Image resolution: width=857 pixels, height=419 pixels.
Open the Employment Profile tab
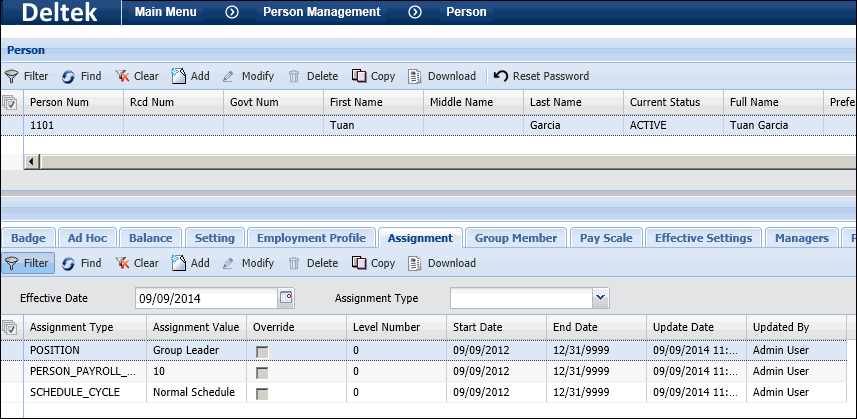tap(310, 238)
